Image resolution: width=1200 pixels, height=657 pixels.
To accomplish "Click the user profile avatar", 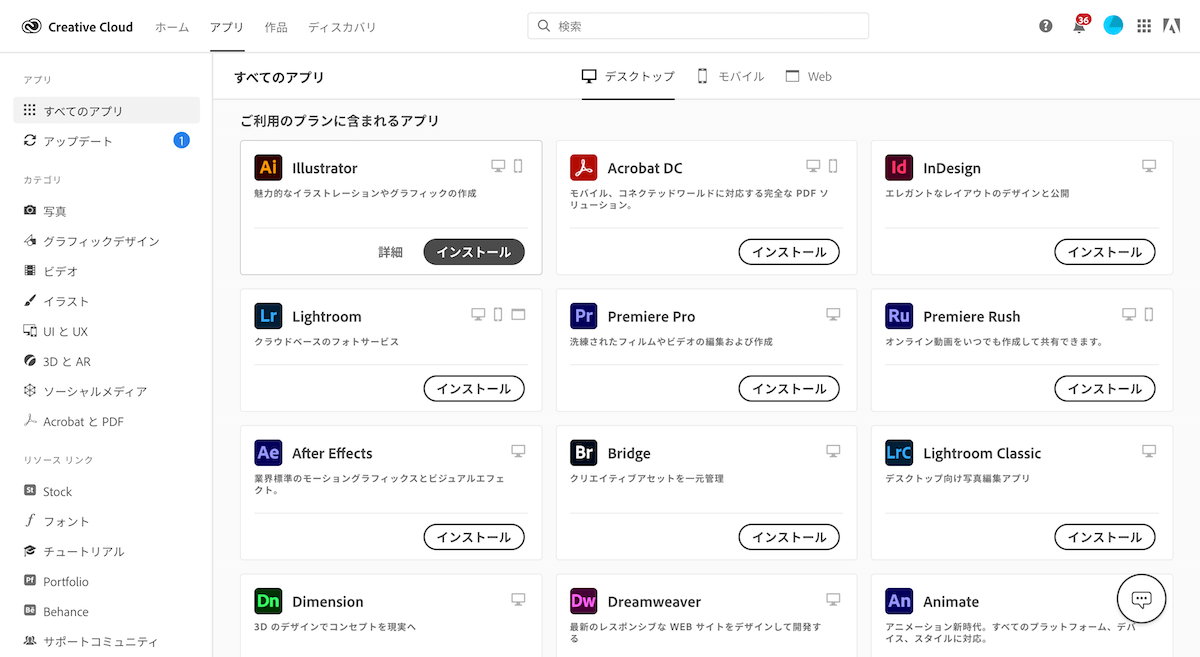I will pyautogui.click(x=1113, y=26).
